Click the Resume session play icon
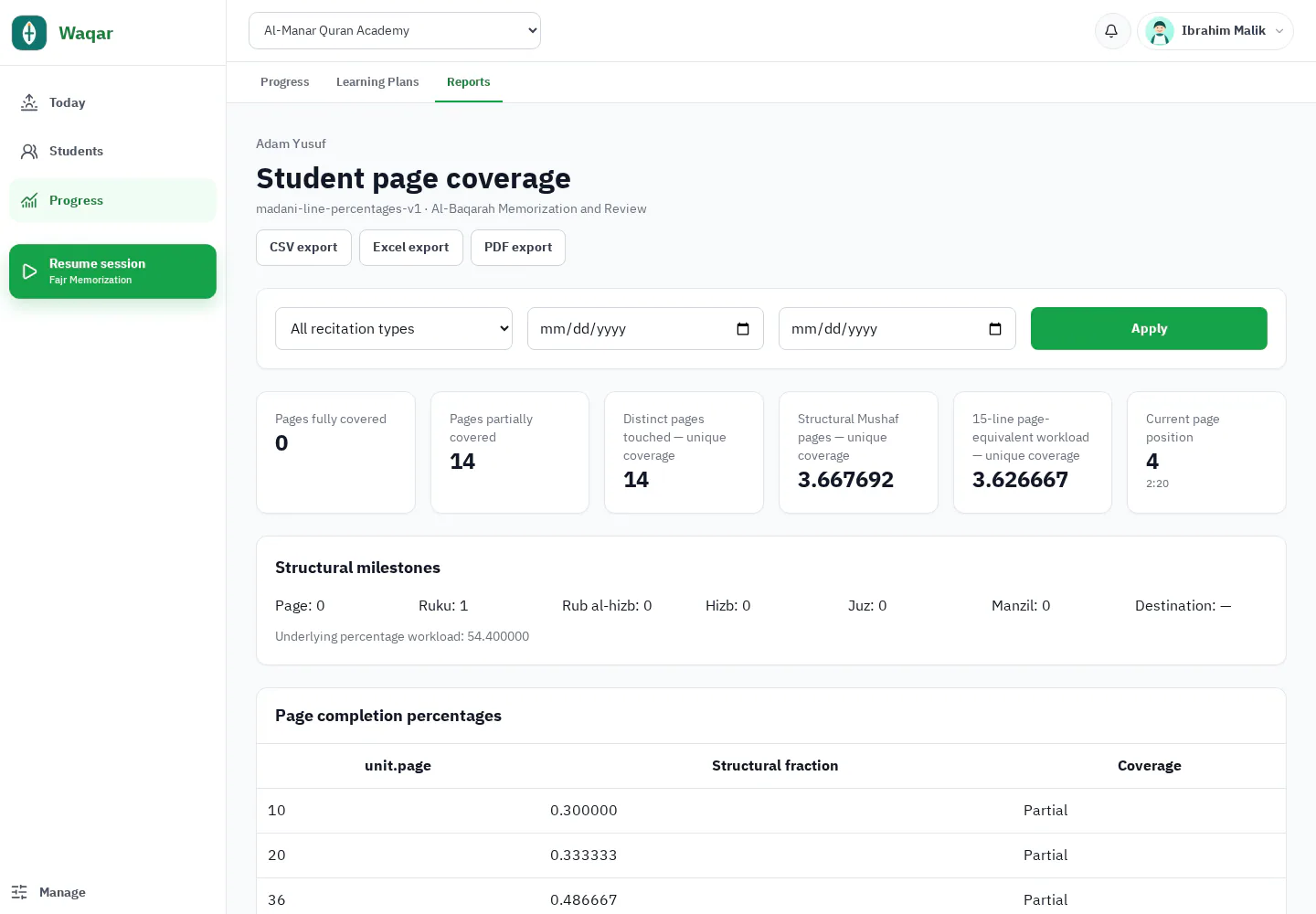This screenshot has width=1316, height=914. [x=29, y=271]
